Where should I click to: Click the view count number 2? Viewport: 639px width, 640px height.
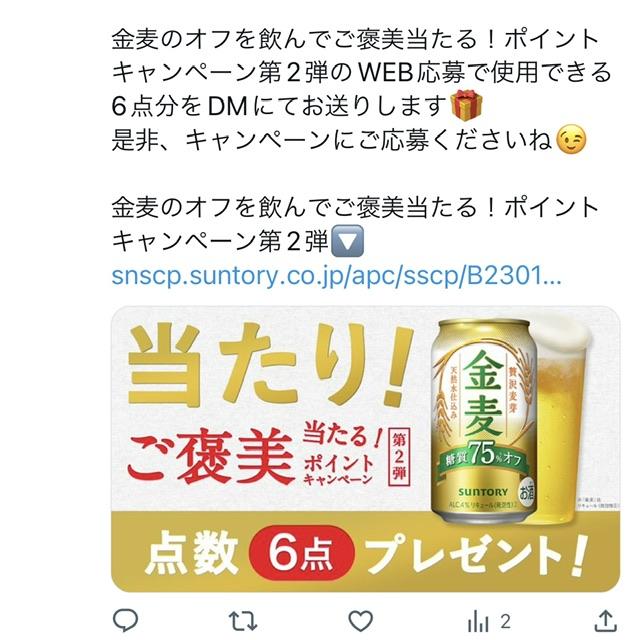click(x=505, y=622)
